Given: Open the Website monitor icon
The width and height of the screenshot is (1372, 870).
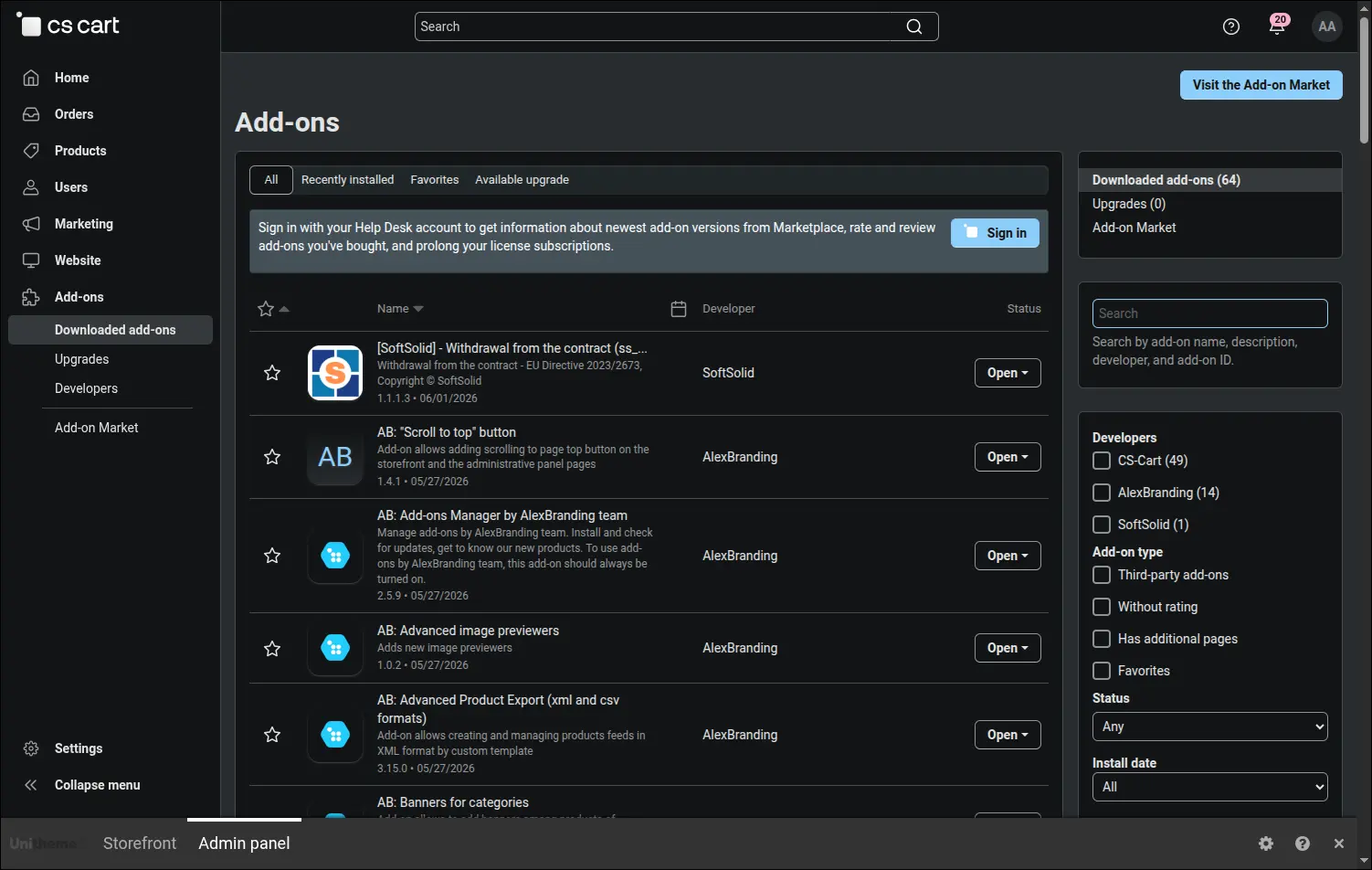Looking at the screenshot, I should pyautogui.click(x=31, y=260).
